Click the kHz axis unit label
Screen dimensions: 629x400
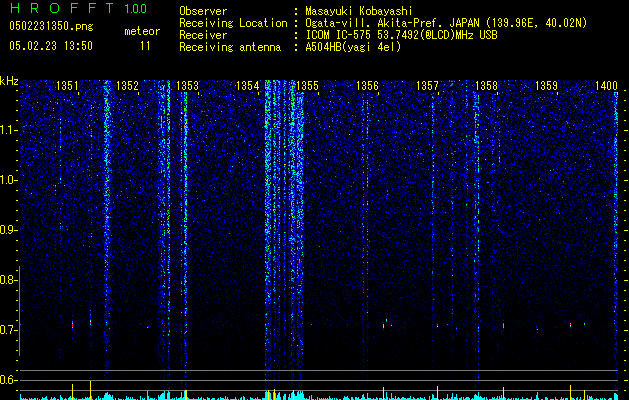(x=9, y=81)
